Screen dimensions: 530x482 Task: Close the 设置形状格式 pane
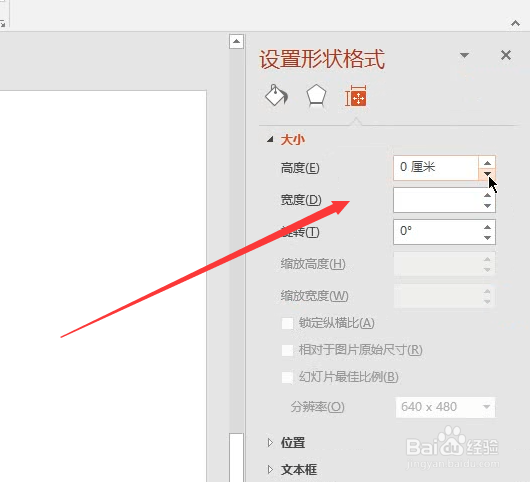(506, 55)
